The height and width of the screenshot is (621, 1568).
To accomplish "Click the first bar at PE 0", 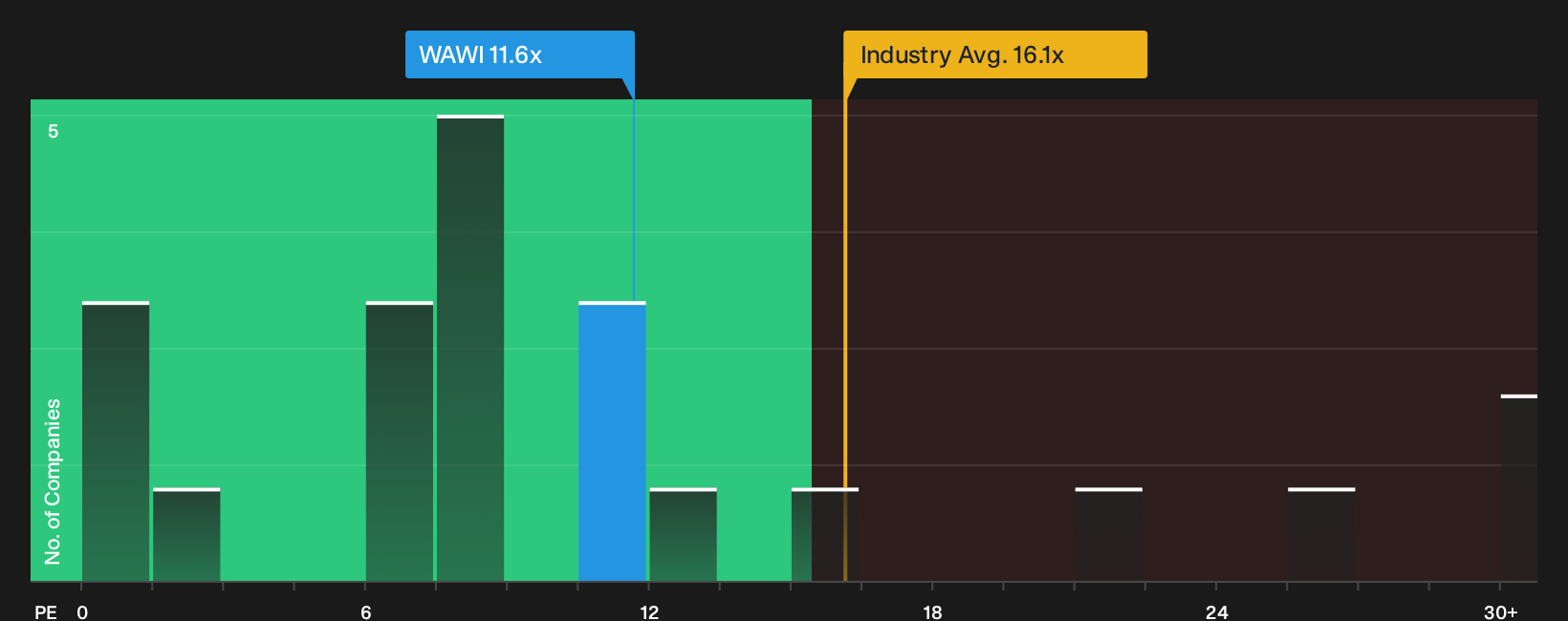I will coord(116,441).
